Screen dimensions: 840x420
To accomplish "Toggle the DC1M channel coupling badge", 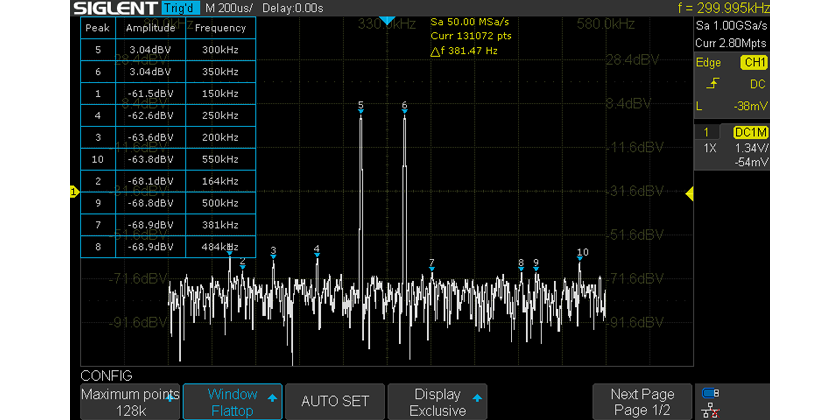I will tap(750, 132).
